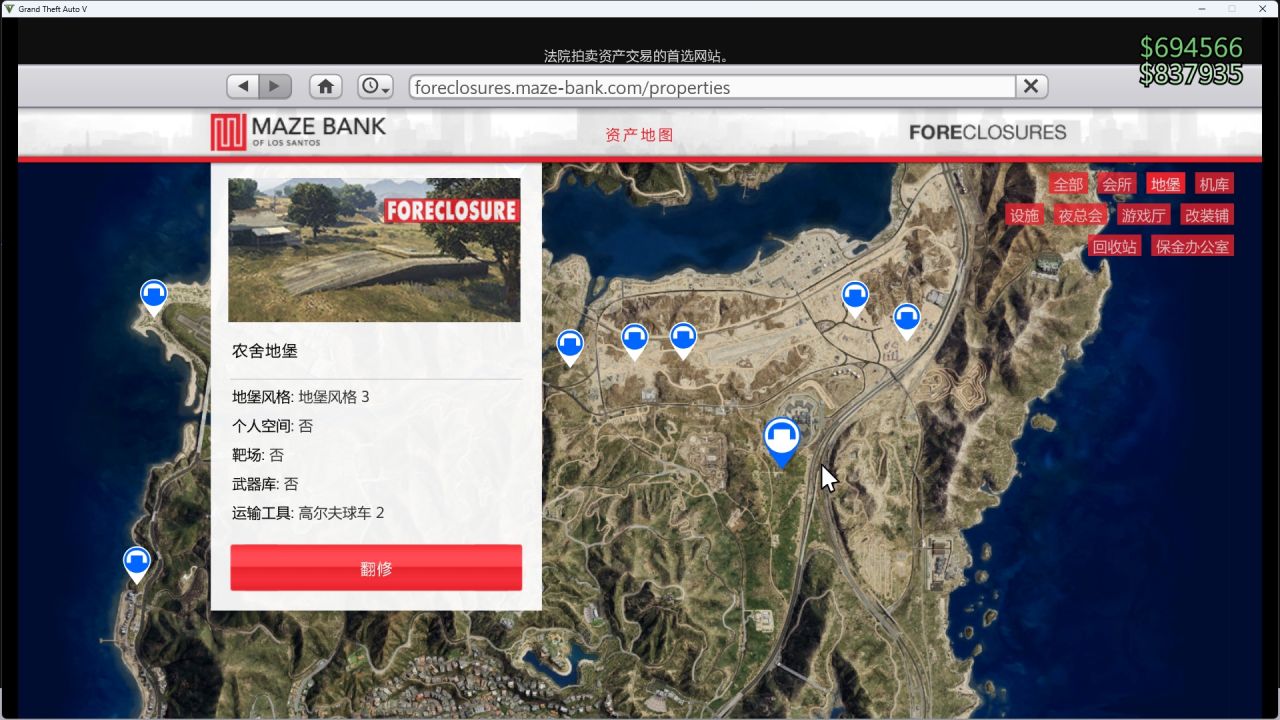This screenshot has height=720, width=1280.
Task: Open the 农舍地堡 foreclosure photo
Action: 374,250
